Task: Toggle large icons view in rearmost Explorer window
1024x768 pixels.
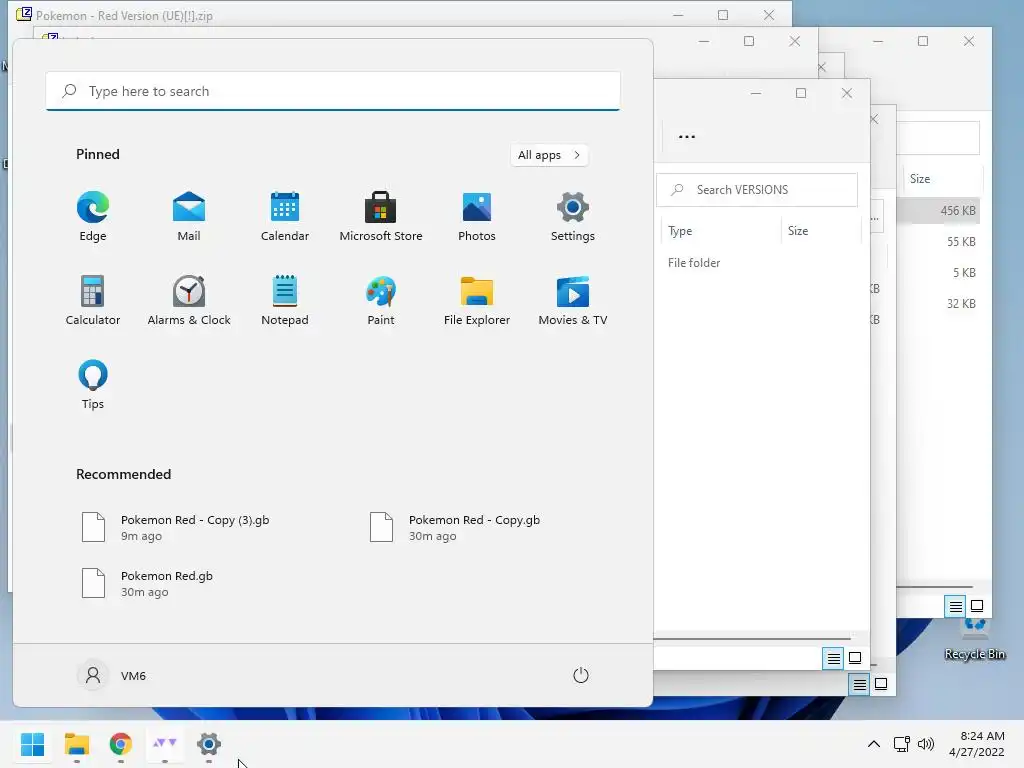Action: pos(977,607)
